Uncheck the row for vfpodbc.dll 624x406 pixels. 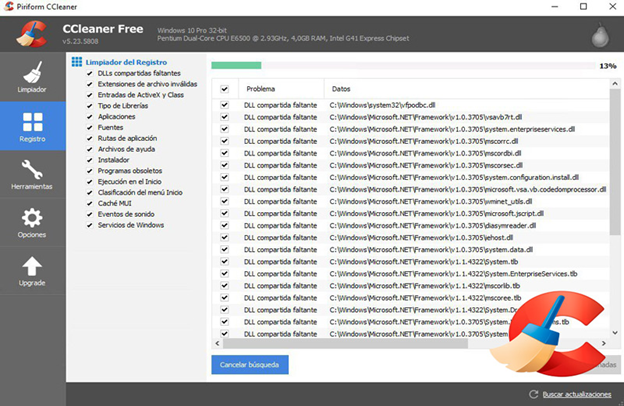224,104
